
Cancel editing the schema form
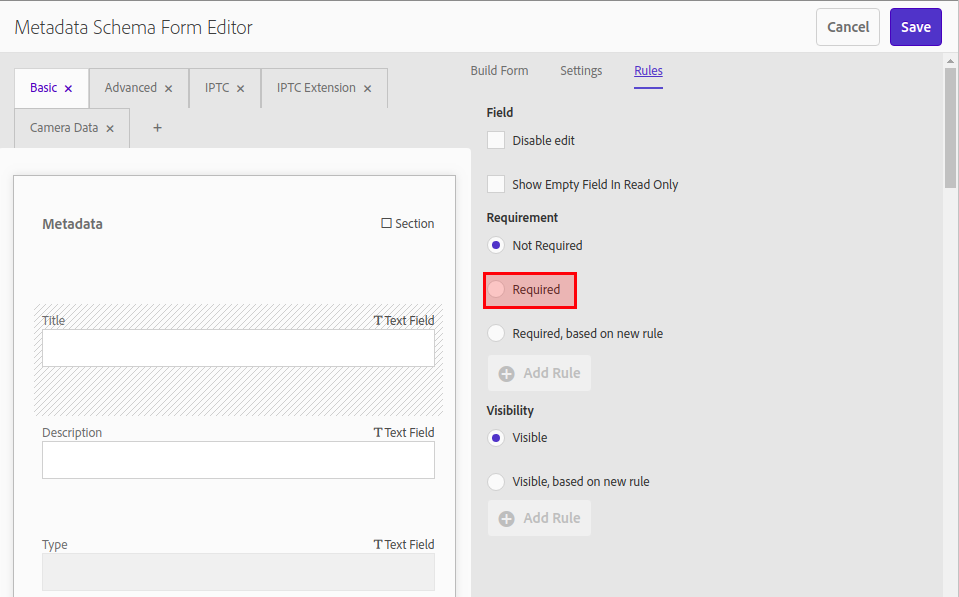847,27
